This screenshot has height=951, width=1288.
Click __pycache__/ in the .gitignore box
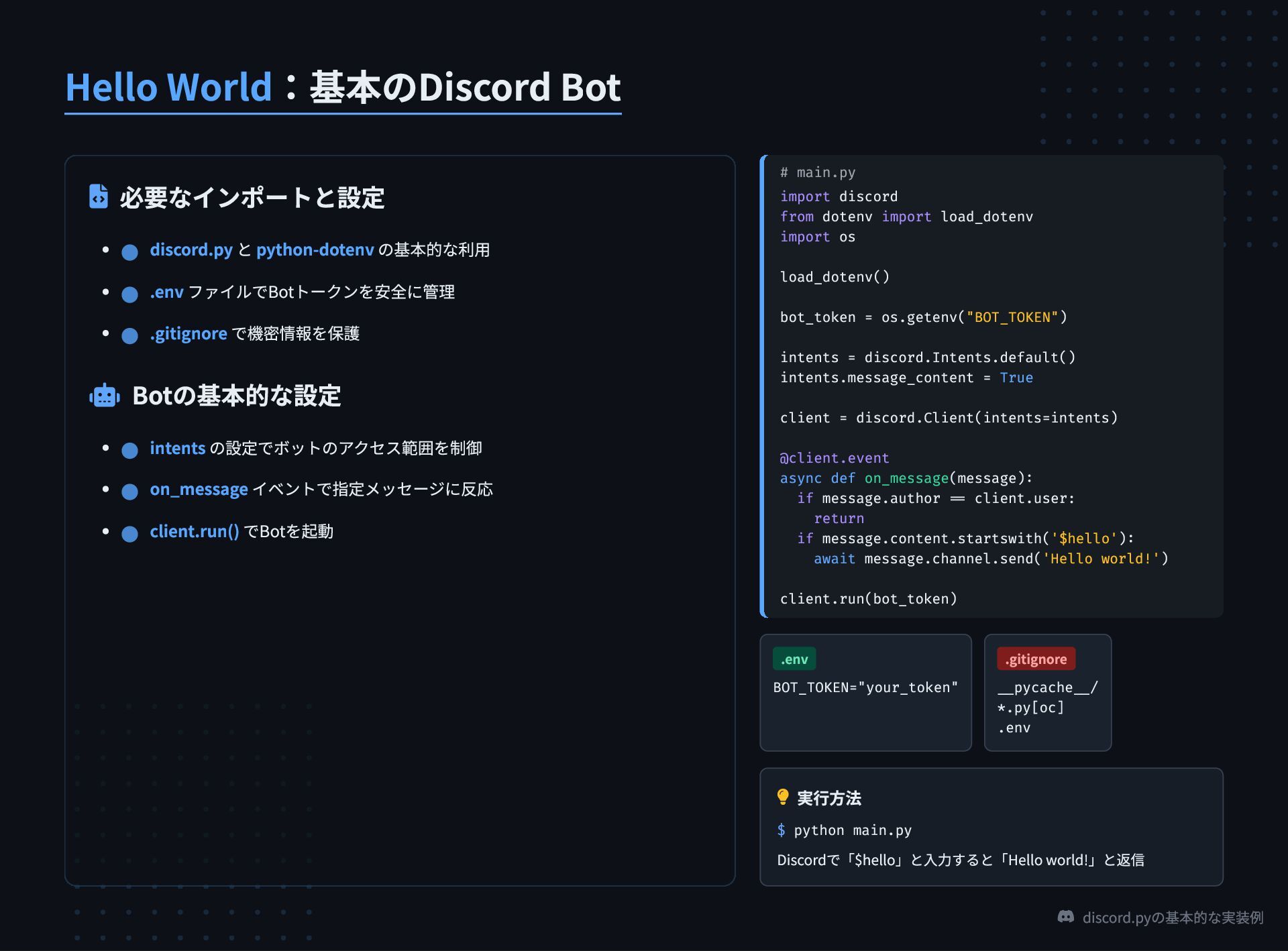click(x=1047, y=687)
